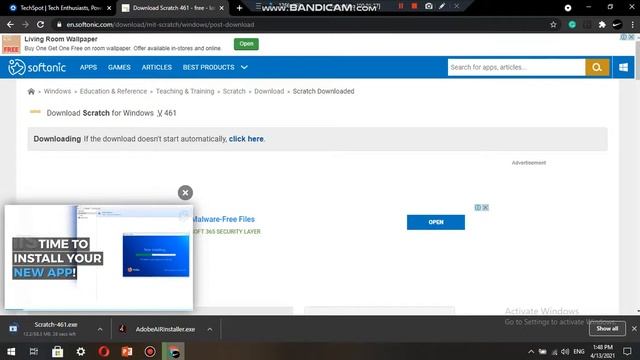Show hidden system tray icons
640x360 pixels.
pyautogui.click(x=531, y=351)
